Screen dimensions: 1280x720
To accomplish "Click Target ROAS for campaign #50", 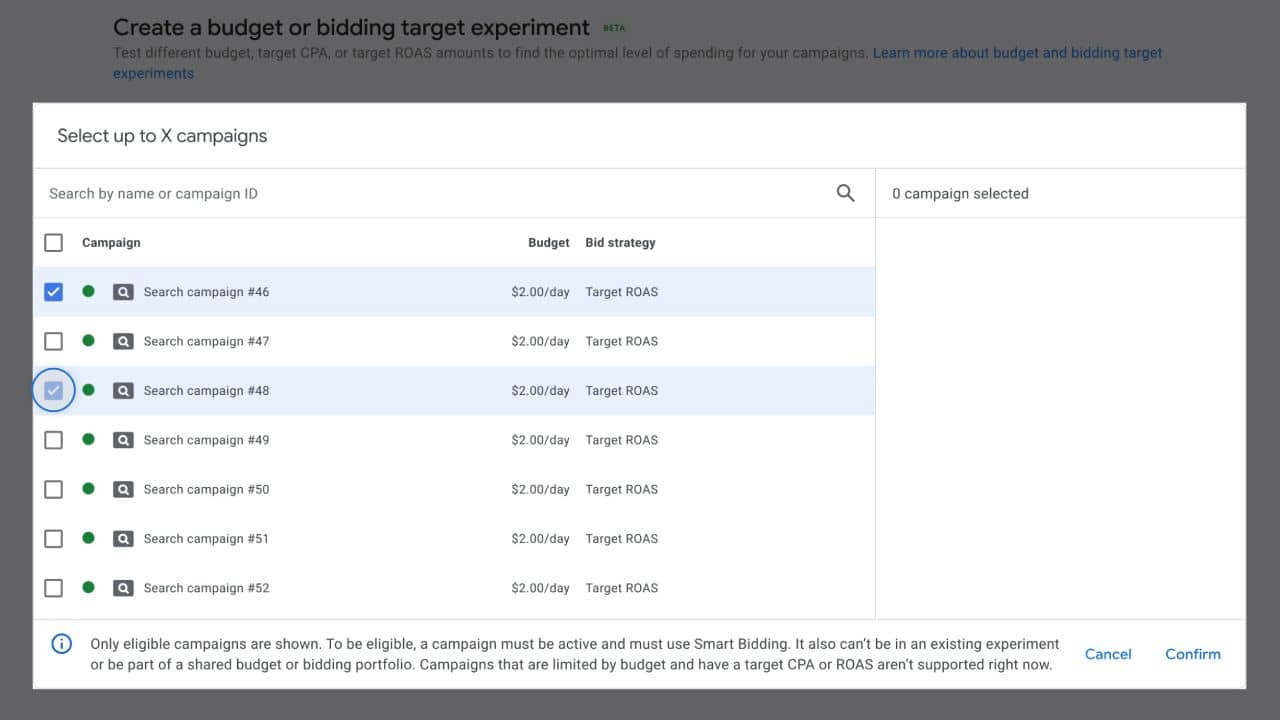I will click(x=622, y=489).
